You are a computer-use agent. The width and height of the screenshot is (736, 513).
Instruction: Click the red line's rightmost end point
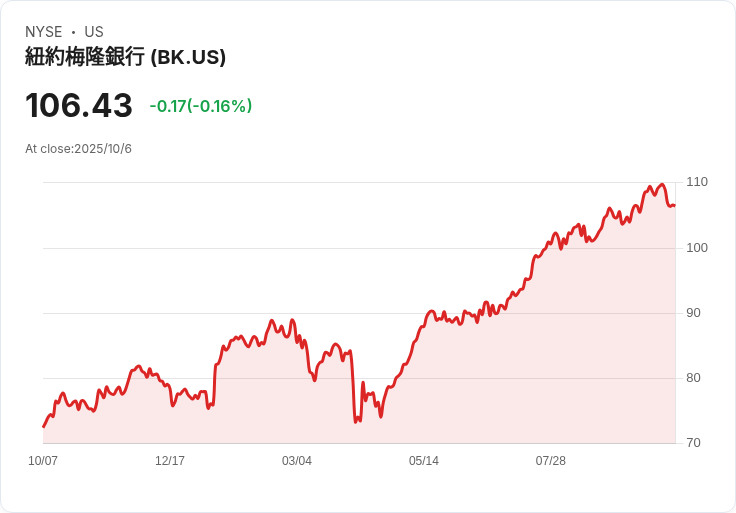pyautogui.click(x=675, y=205)
